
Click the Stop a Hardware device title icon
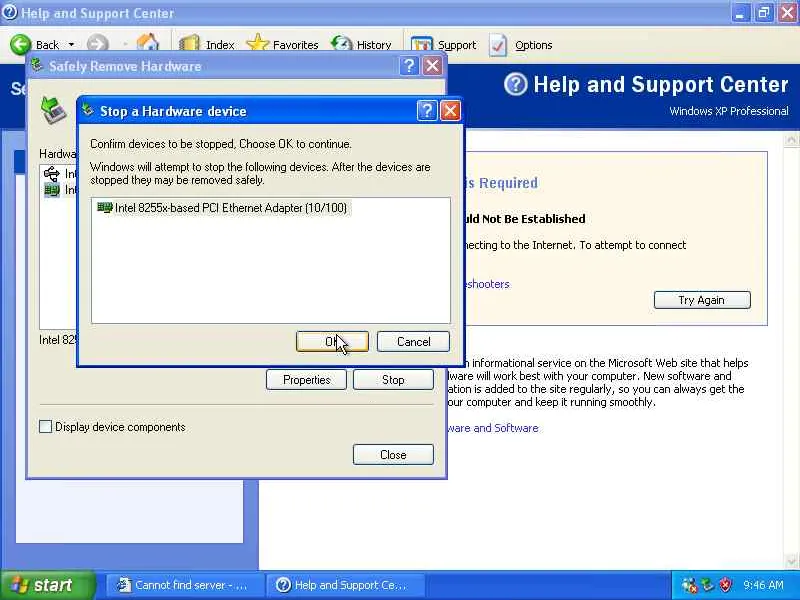pyautogui.click(x=88, y=110)
